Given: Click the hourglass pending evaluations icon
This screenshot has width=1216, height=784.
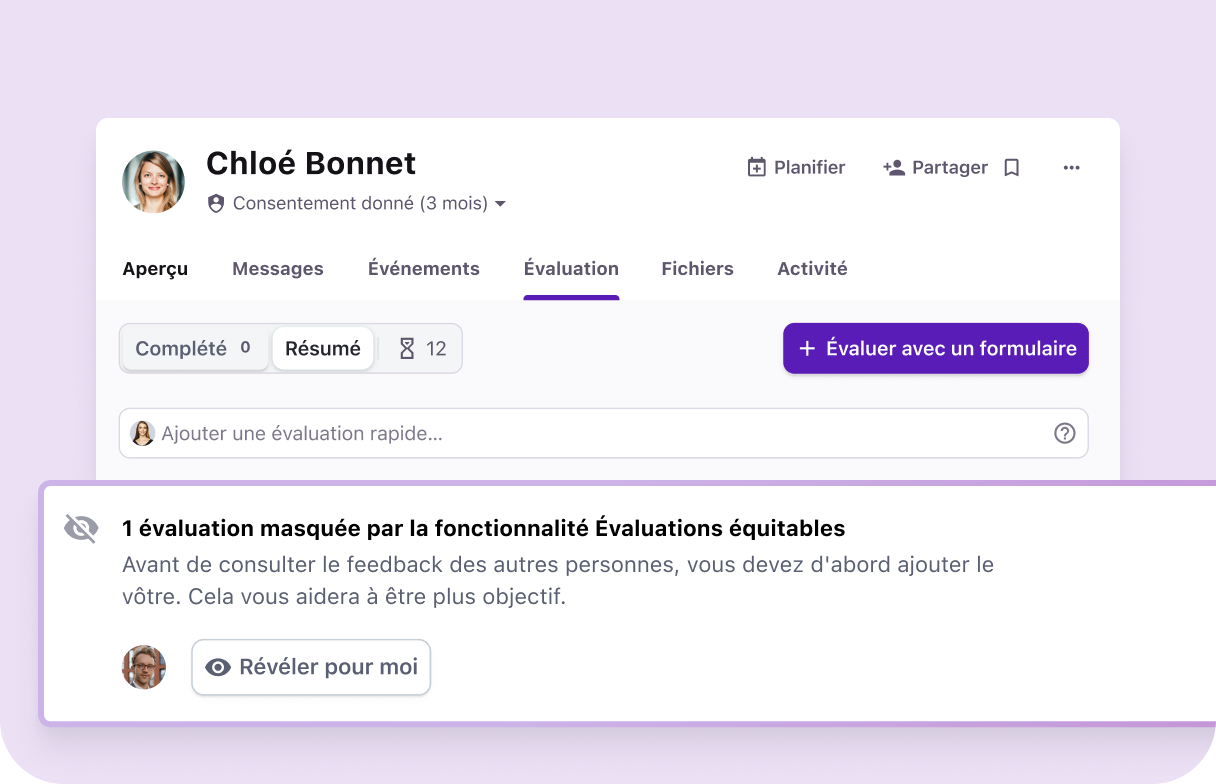Looking at the screenshot, I should pyautogui.click(x=407, y=349).
